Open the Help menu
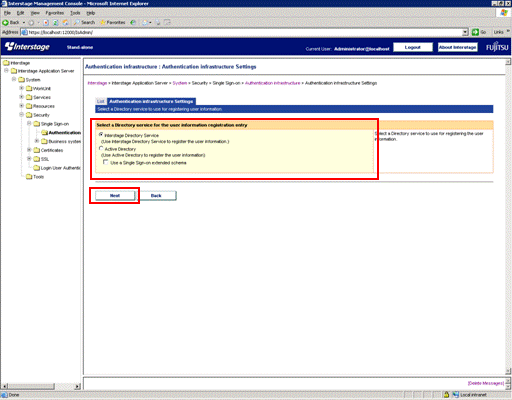This screenshot has height=400, width=512. pos(91,13)
